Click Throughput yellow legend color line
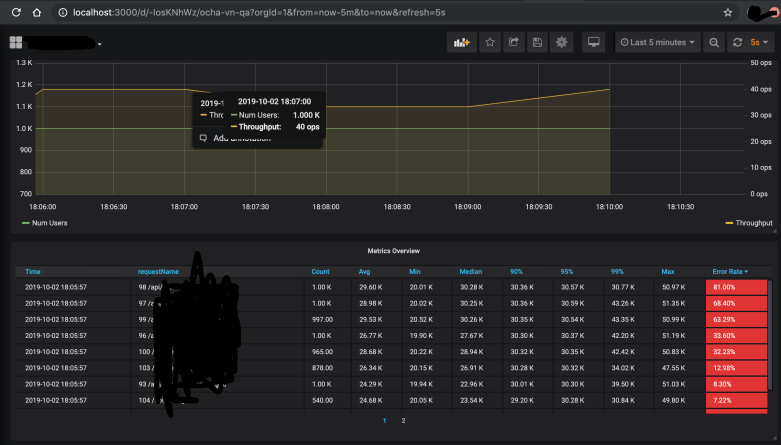781x445 pixels. click(729, 223)
